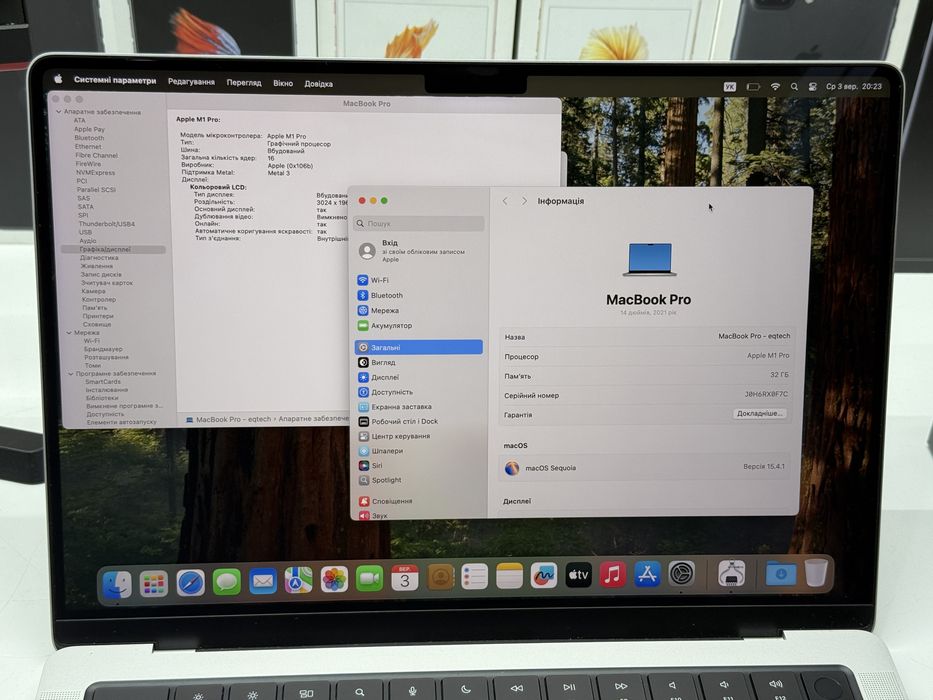Open App Store in the Dock
The height and width of the screenshot is (700, 933).
pyautogui.click(x=647, y=574)
